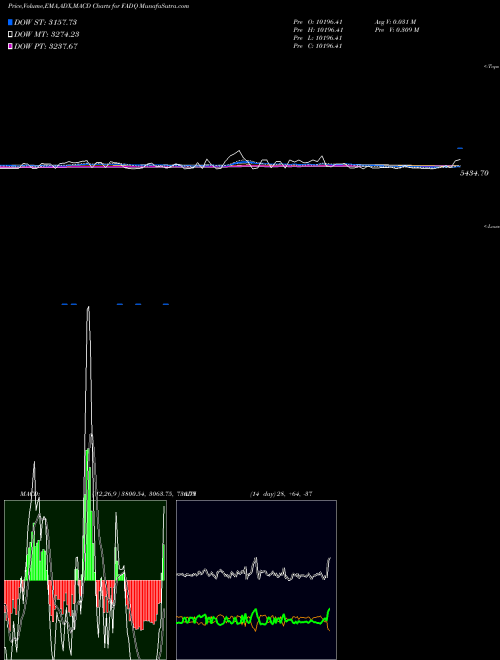Click the '<Lows' label beside the price chart

[492, 226]
